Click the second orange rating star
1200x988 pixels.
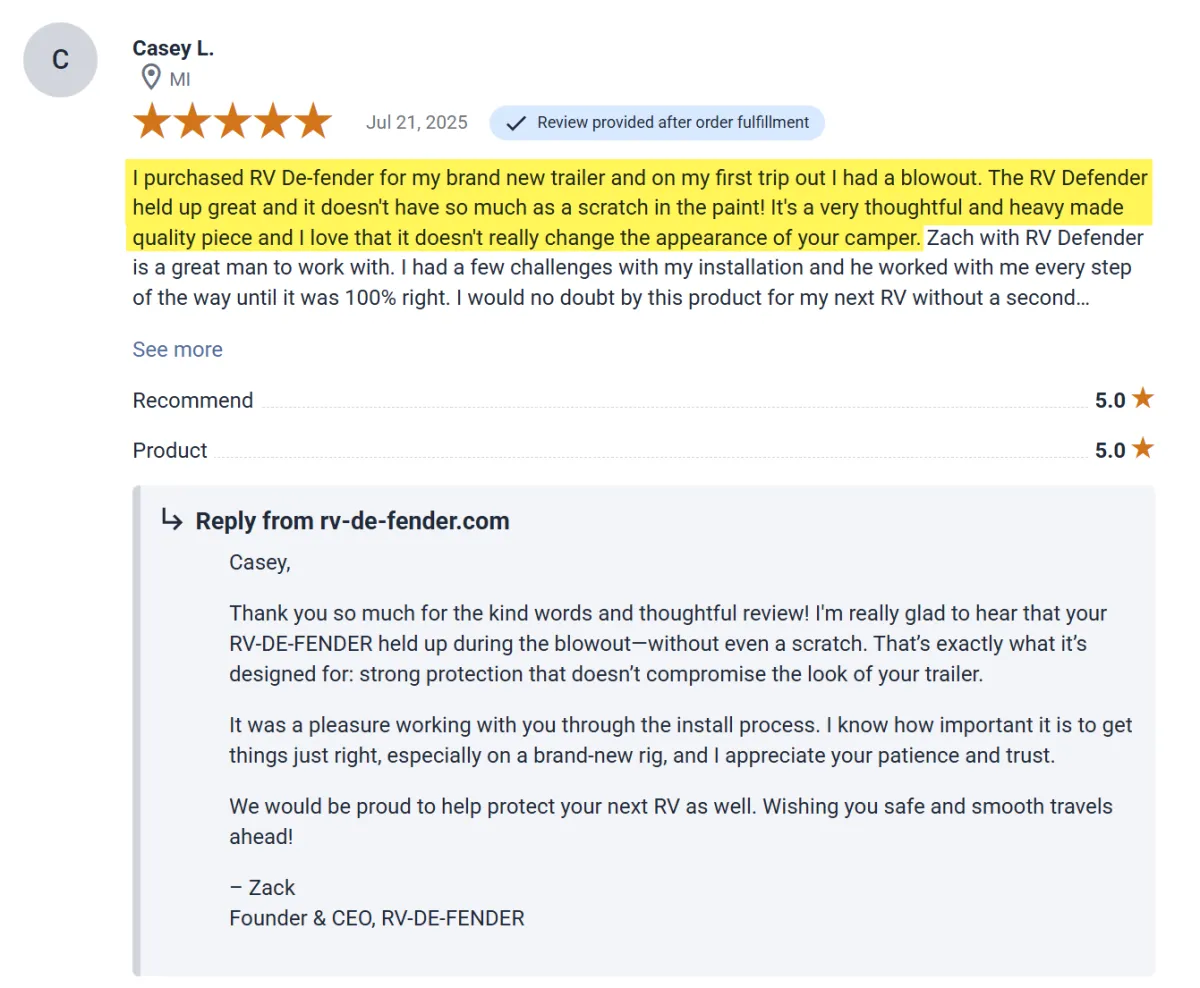[x=192, y=122]
